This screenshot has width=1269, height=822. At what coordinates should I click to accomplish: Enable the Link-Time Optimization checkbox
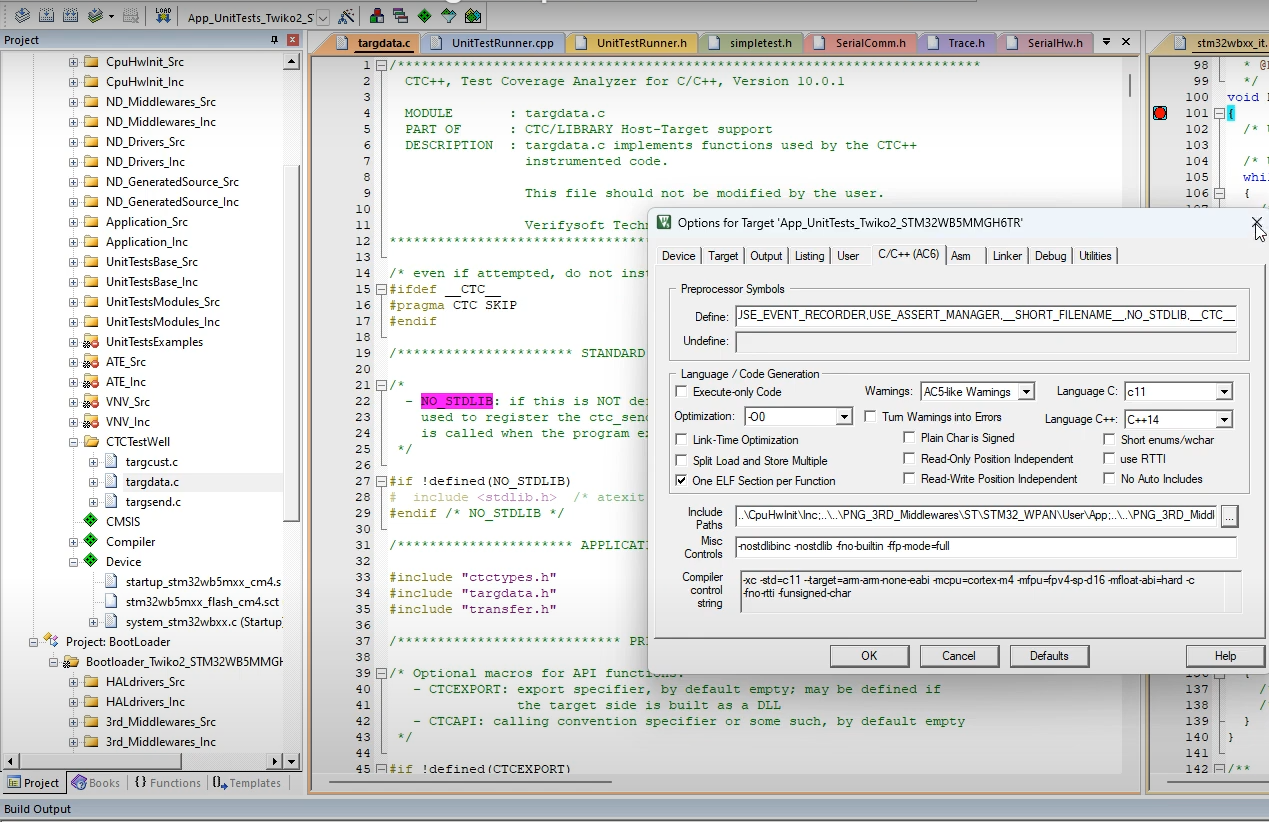[682, 440]
